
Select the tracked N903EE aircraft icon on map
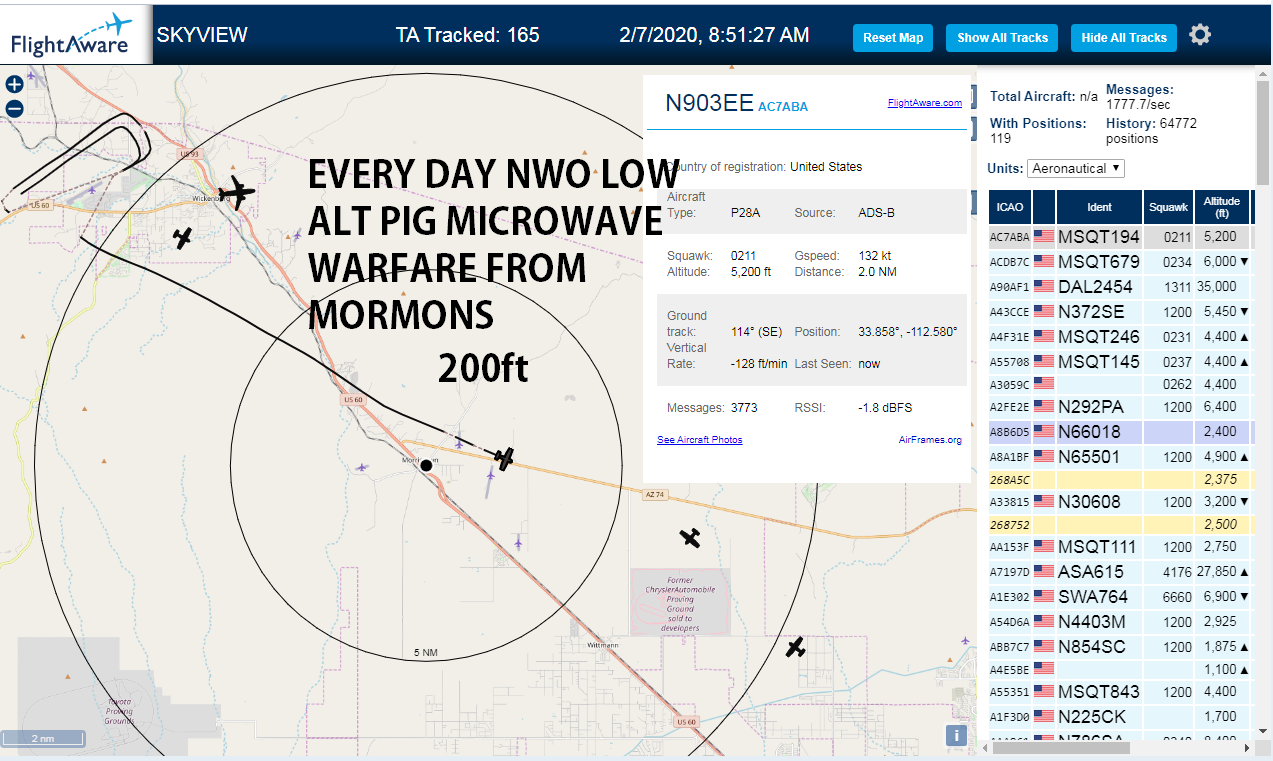click(x=505, y=459)
